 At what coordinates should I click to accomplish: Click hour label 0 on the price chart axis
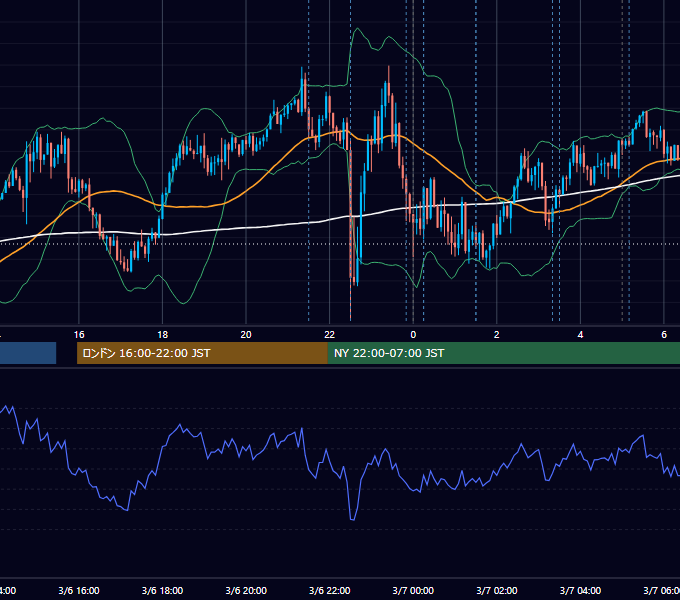(413, 334)
